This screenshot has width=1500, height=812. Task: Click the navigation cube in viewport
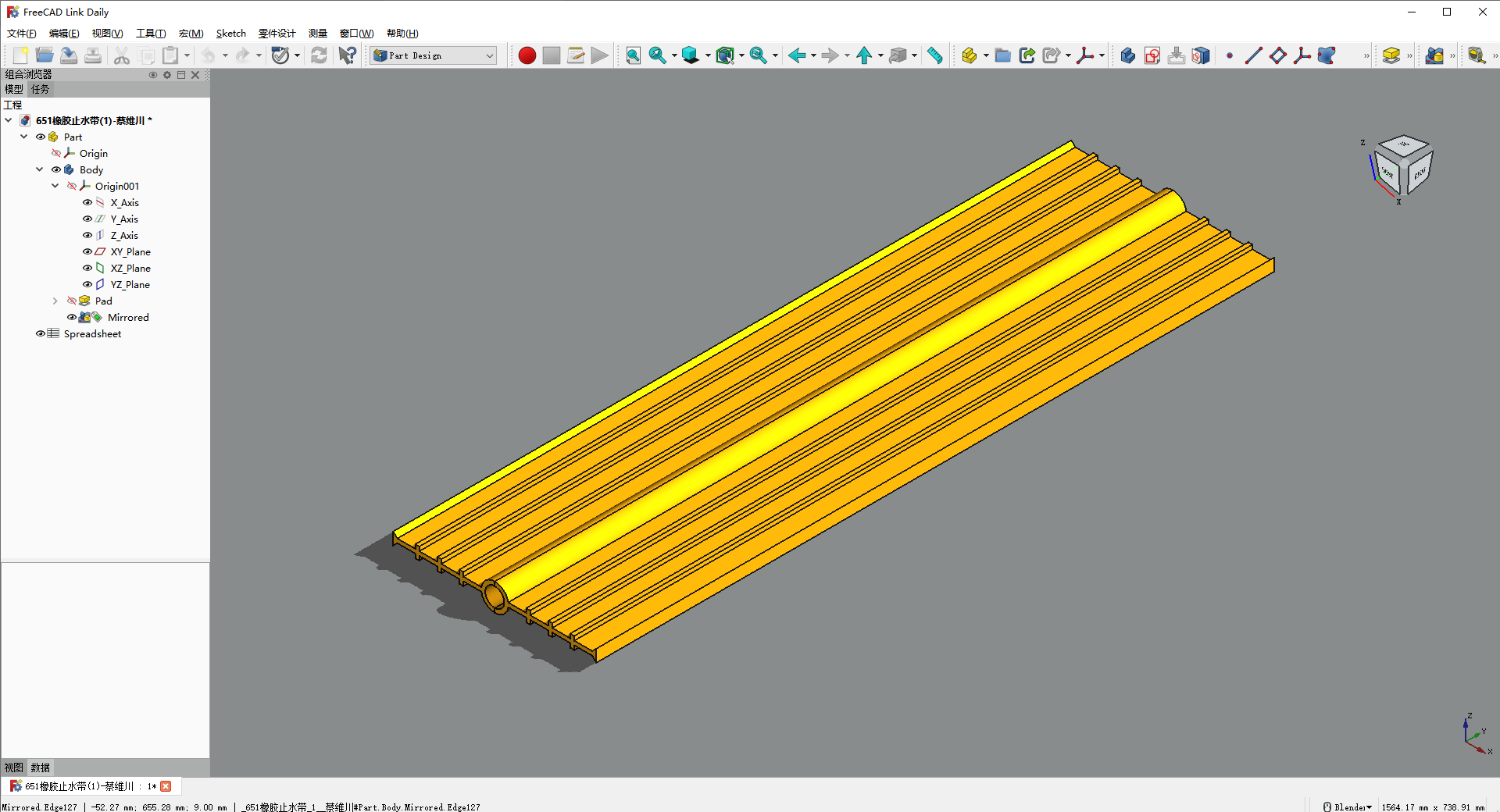(x=1403, y=166)
